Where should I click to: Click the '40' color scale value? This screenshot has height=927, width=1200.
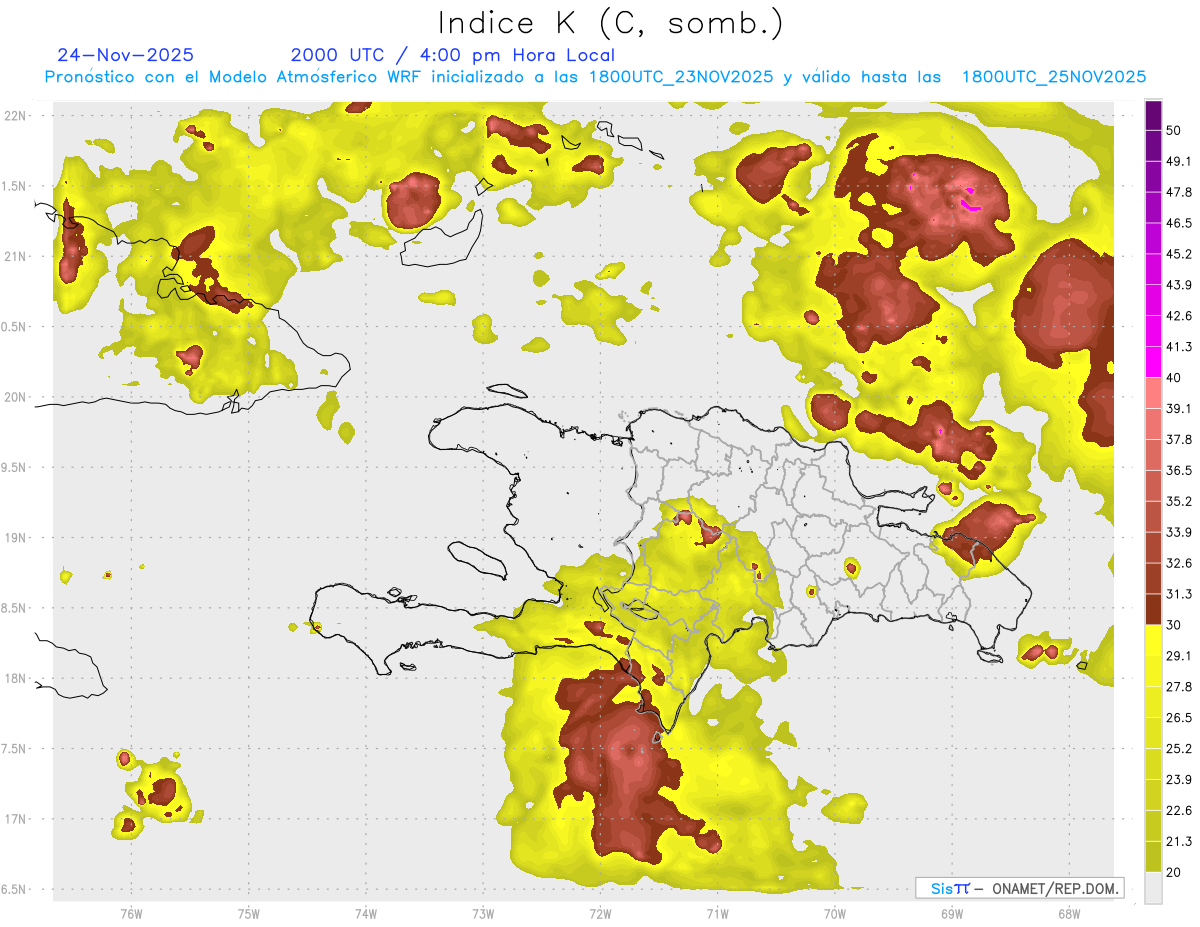coord(1175,378)
